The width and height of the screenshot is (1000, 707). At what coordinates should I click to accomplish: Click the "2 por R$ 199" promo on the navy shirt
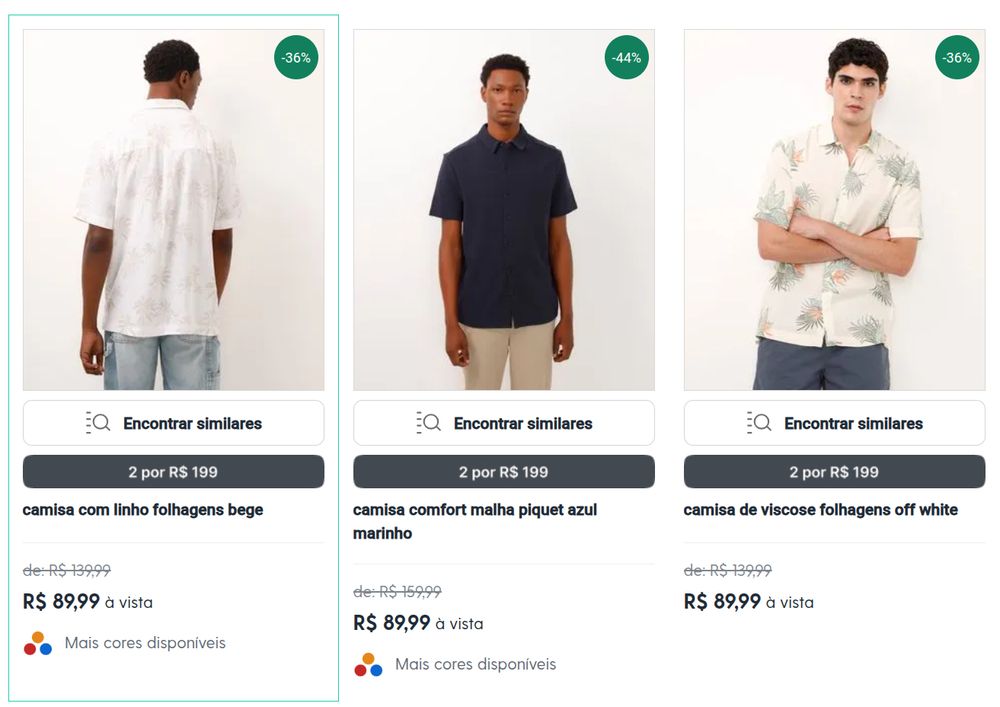point(503,471)
